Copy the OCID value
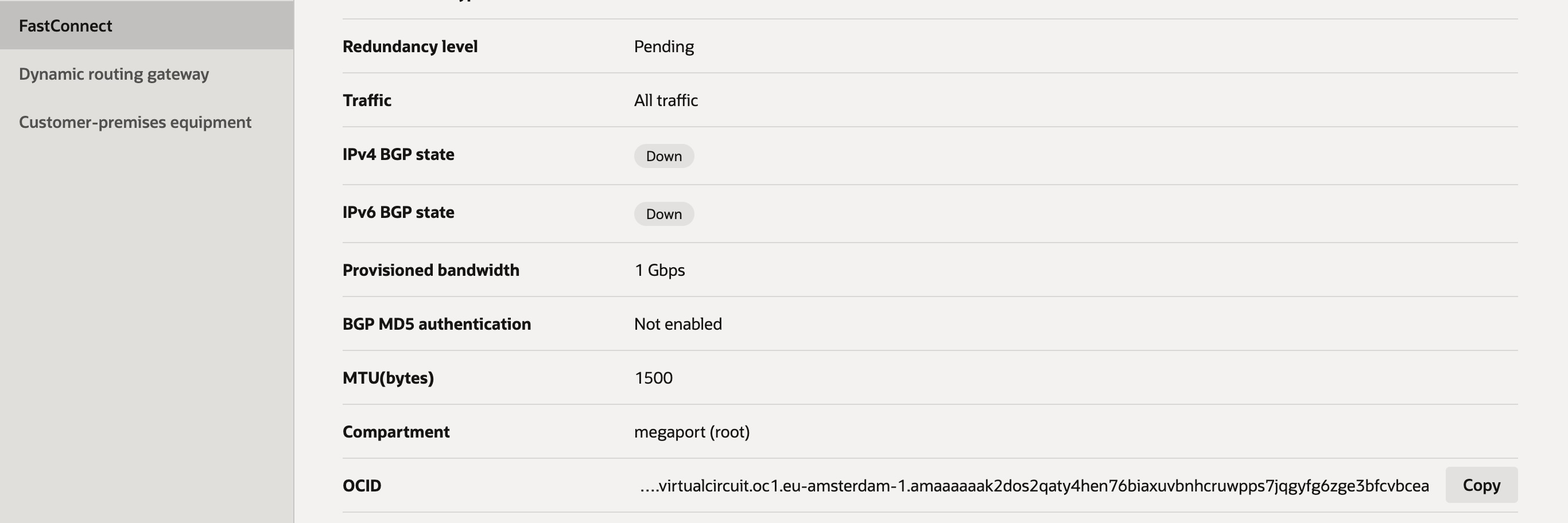 [x=1481, y=485]
